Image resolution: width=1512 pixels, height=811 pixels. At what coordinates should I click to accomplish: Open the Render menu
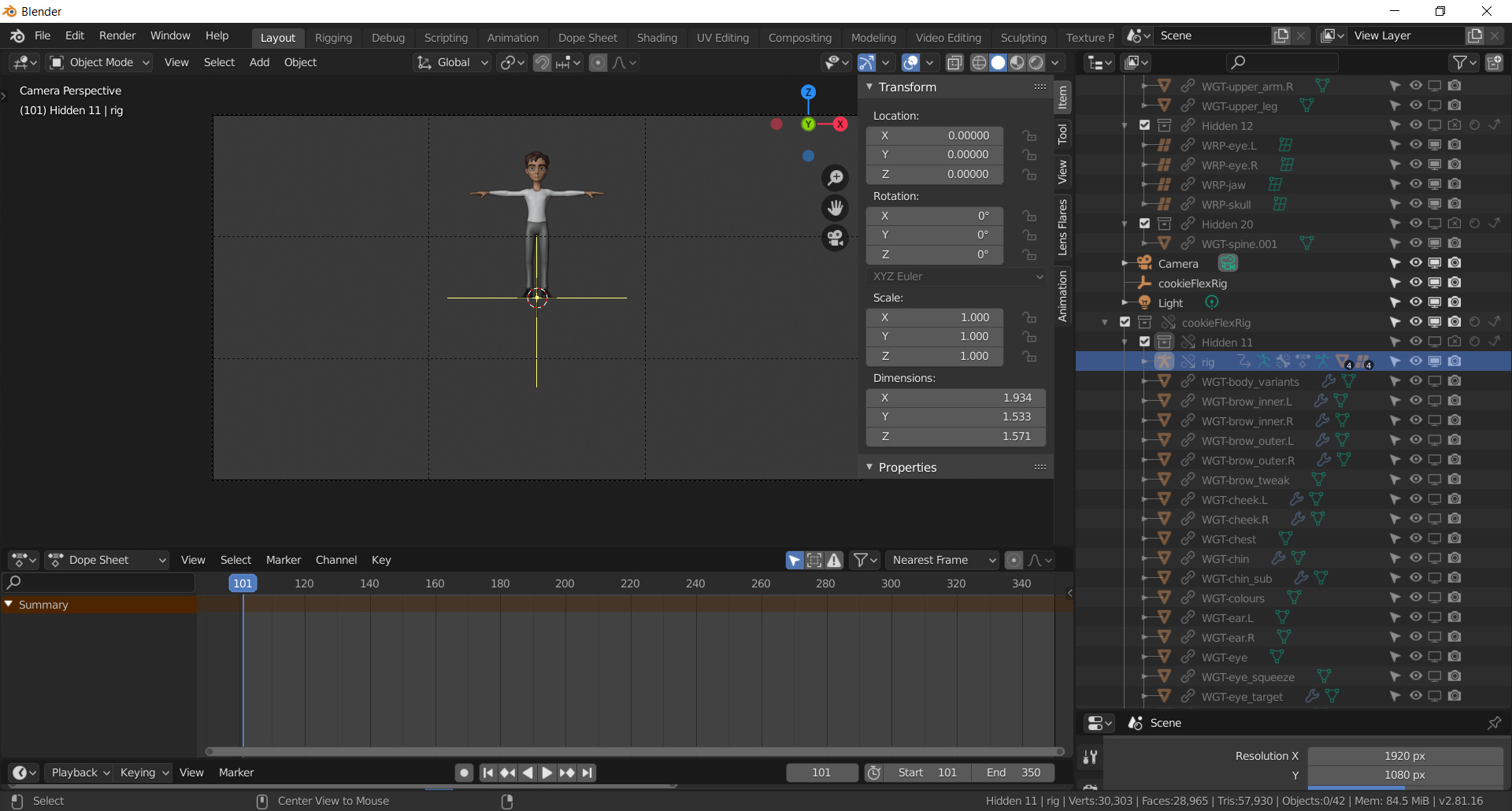coord(117,36)
